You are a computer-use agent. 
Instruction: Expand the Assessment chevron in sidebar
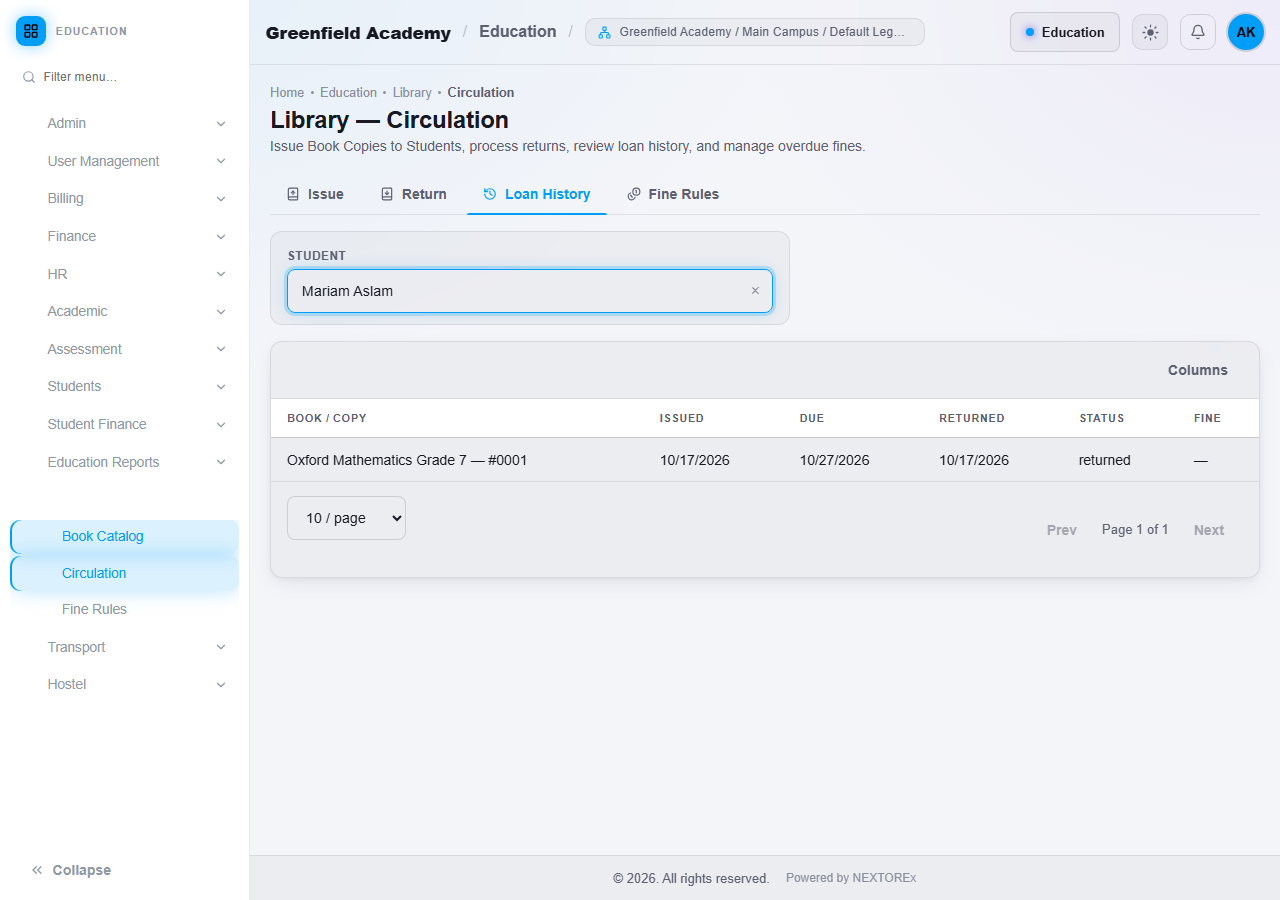tap(221, 349)
